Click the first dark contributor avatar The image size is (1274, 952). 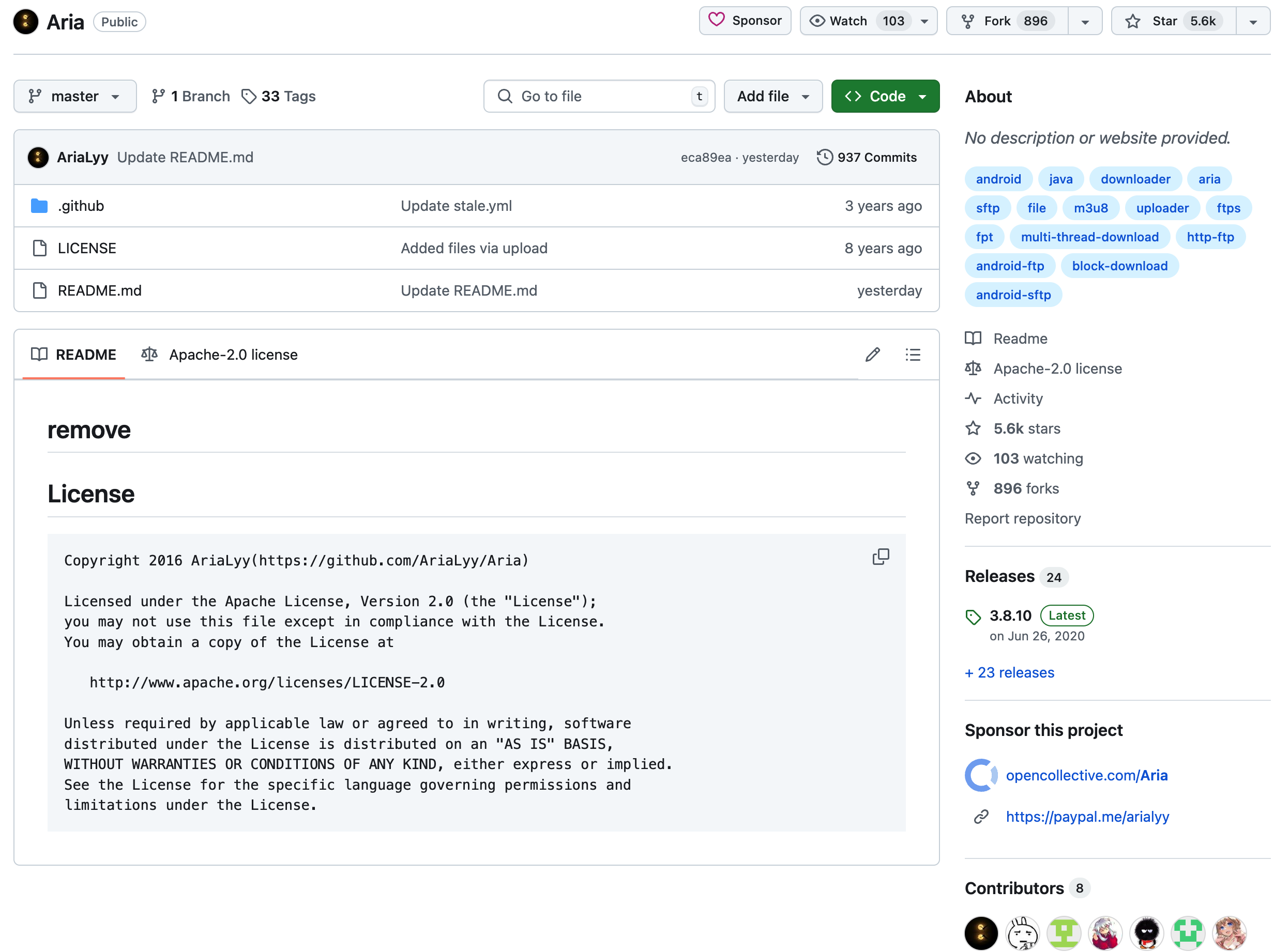tap(981, 933)
